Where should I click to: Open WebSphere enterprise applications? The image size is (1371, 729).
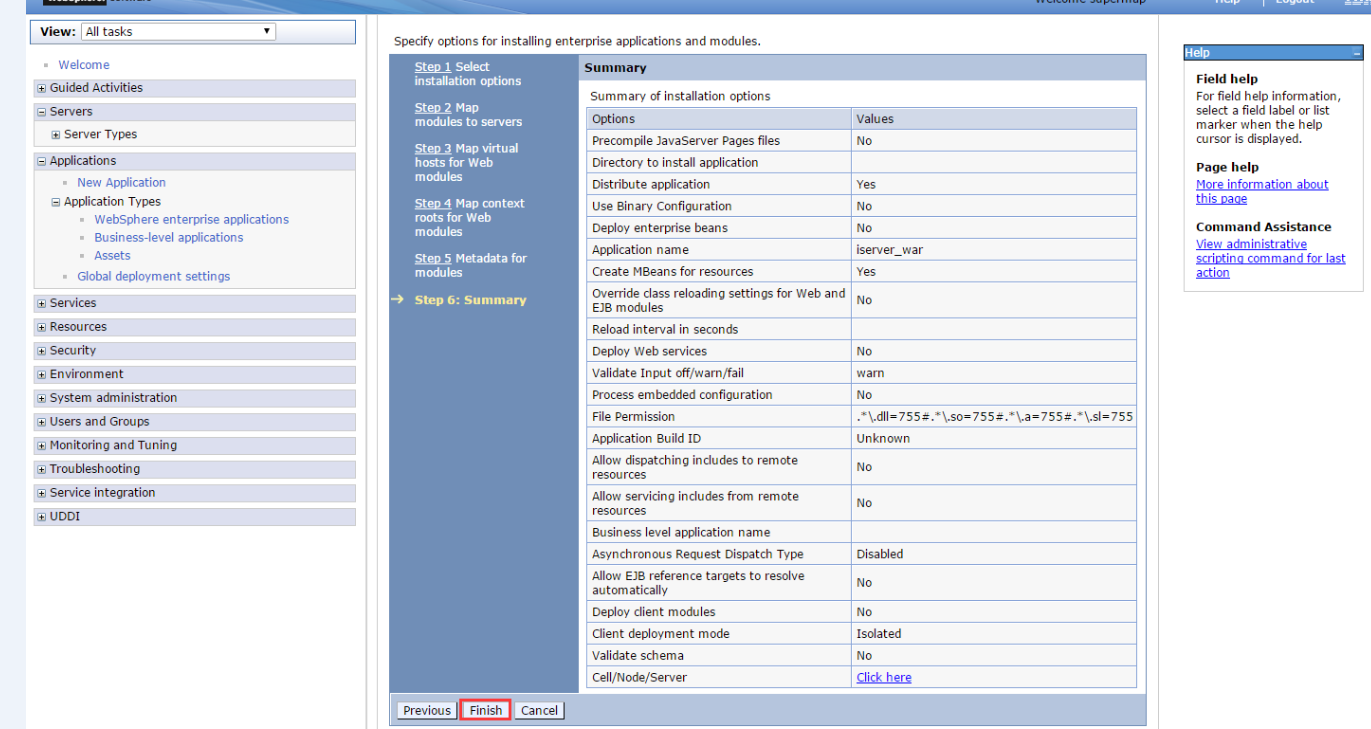pyautogui.click(x=191, y=220)
